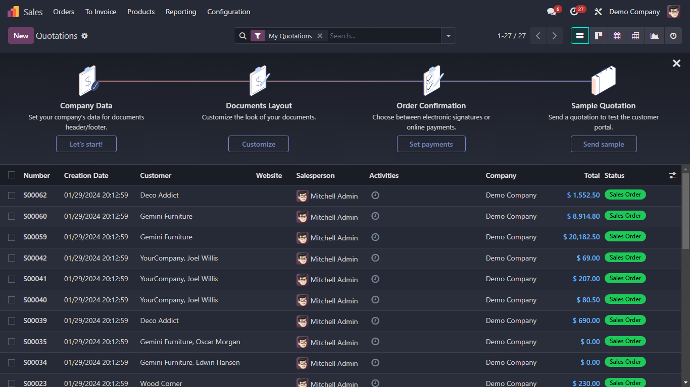Screen dimensions: 690x387
Task: Open the Reporting menu
Action: (181, 12)
